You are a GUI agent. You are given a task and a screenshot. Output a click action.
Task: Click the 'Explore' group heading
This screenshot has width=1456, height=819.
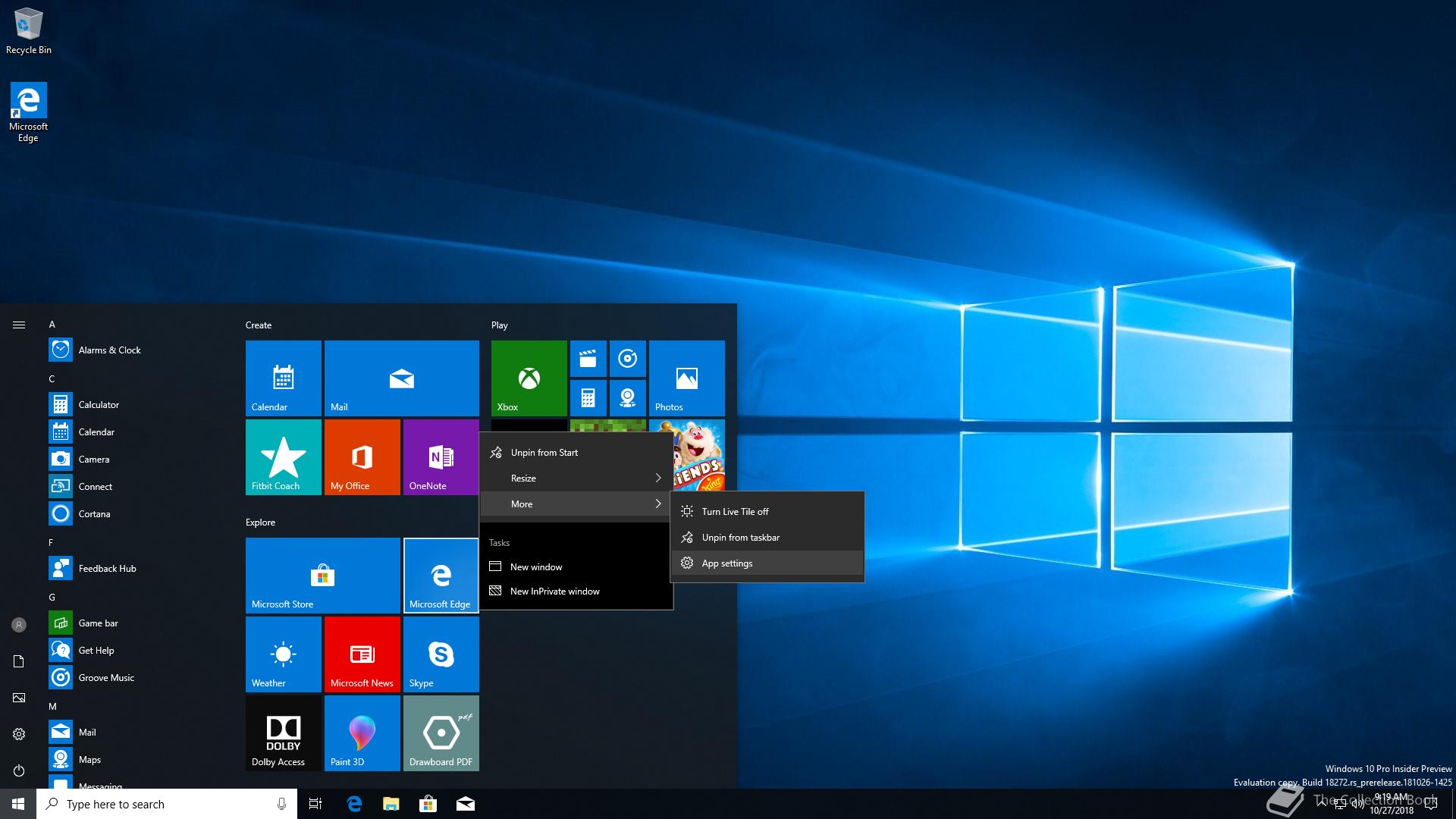260,522
